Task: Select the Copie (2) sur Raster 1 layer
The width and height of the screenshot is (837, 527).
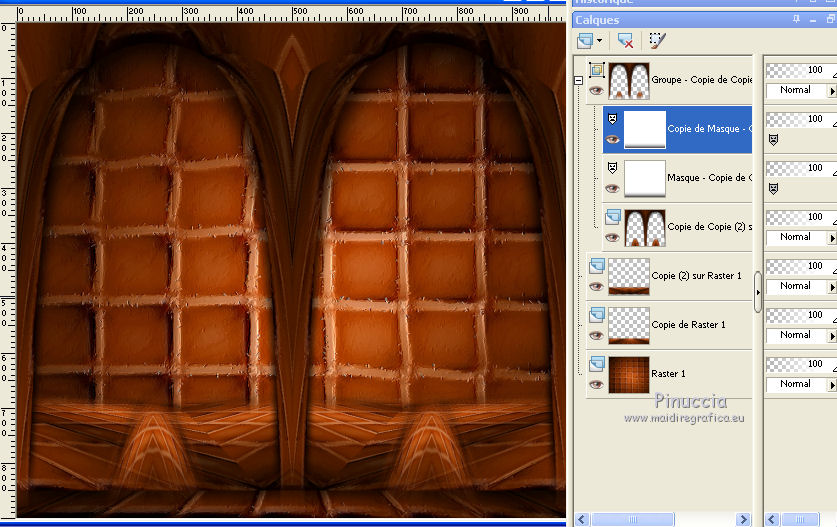Action: pos(696,276)
